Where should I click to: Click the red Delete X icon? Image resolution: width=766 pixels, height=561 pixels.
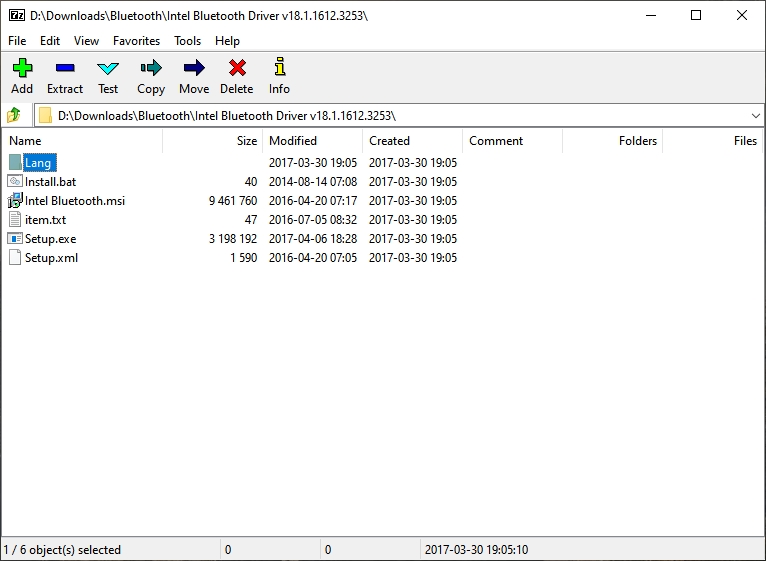237,67
